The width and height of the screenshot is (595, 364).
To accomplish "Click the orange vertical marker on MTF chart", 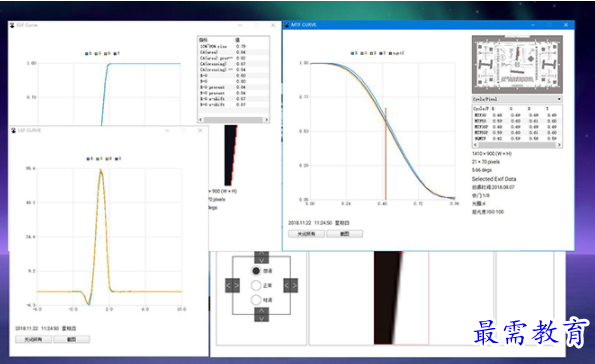I will (386, 154).
